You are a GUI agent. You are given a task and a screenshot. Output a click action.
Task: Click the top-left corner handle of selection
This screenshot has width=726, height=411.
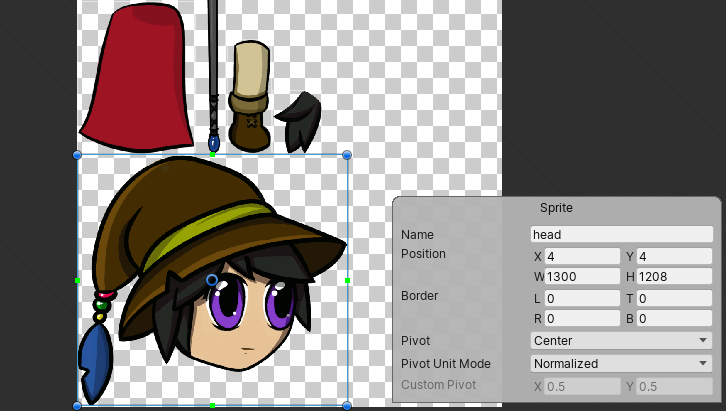tap(78, 155)
